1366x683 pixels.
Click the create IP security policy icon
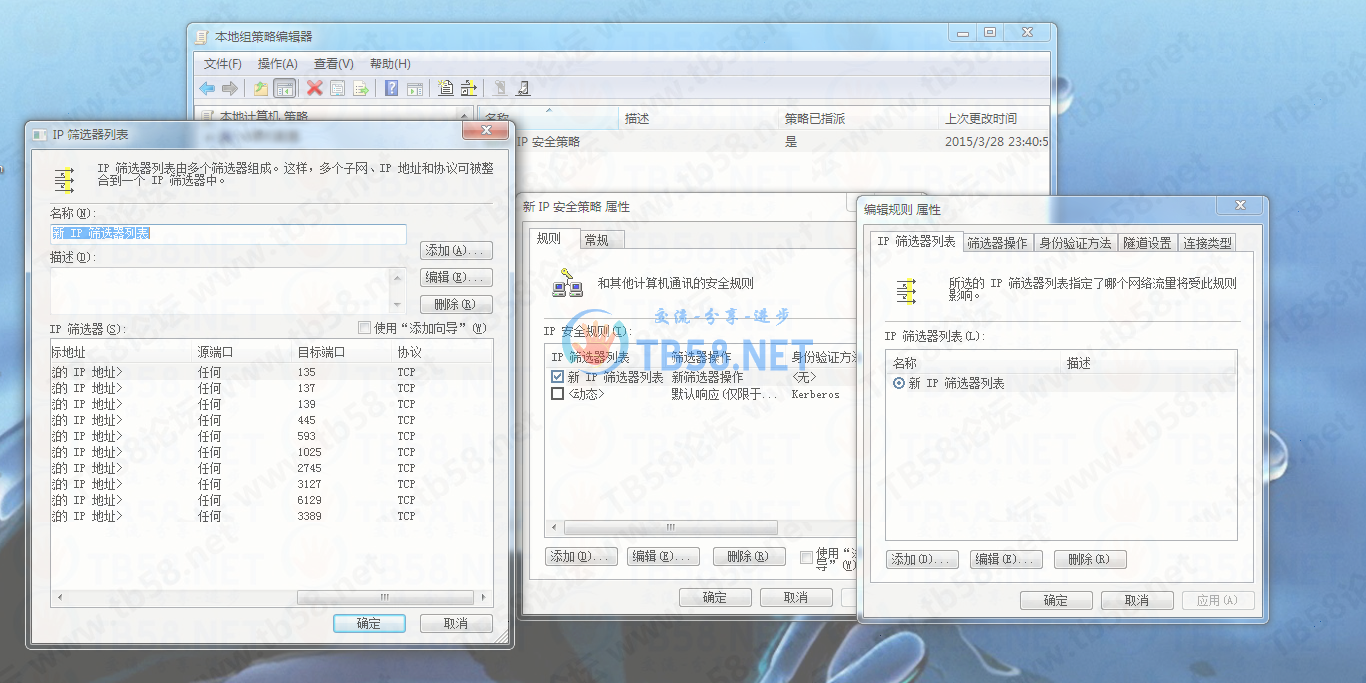coord(445,88)
